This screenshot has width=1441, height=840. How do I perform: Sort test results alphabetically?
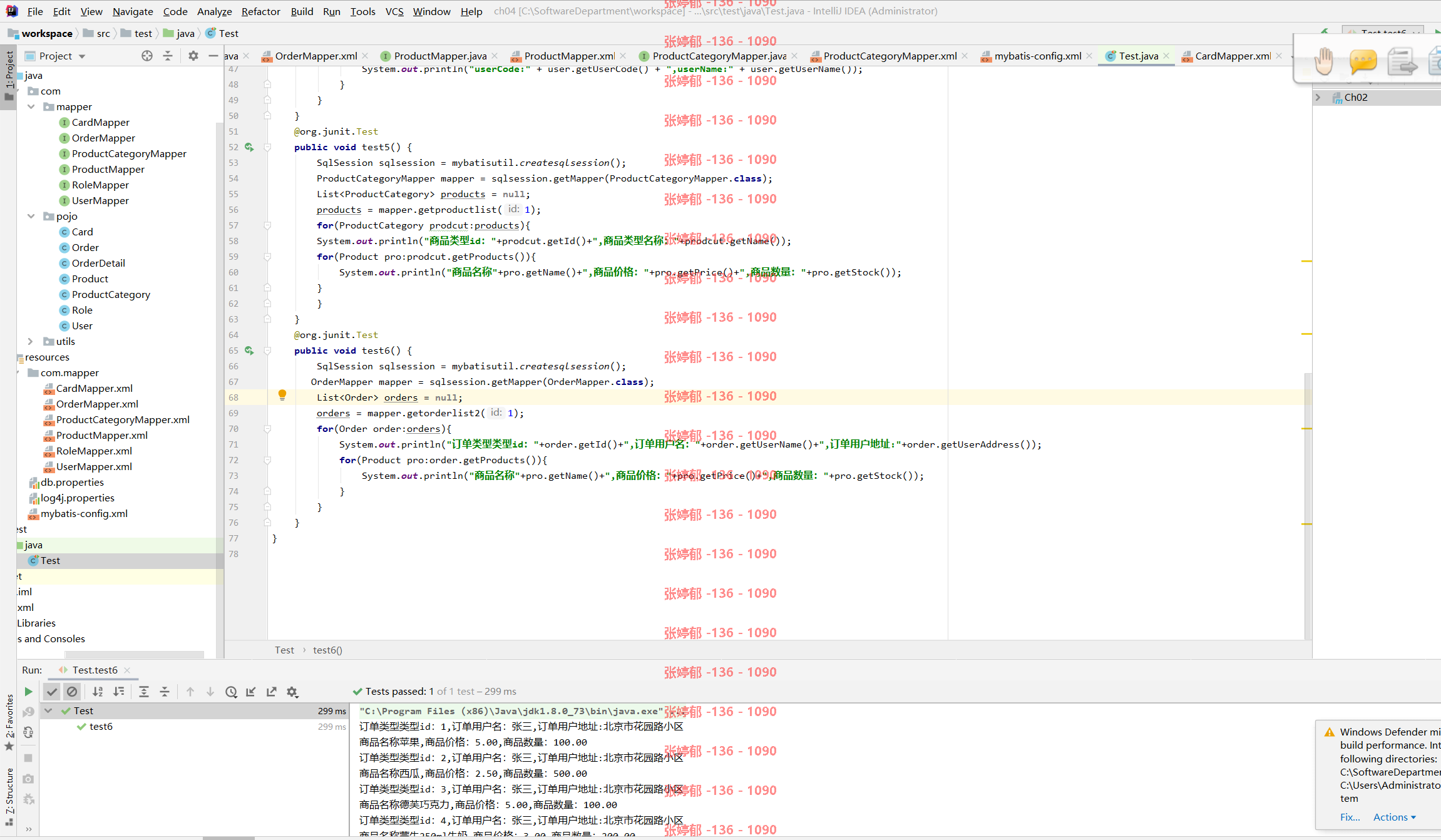pos(98,692)
